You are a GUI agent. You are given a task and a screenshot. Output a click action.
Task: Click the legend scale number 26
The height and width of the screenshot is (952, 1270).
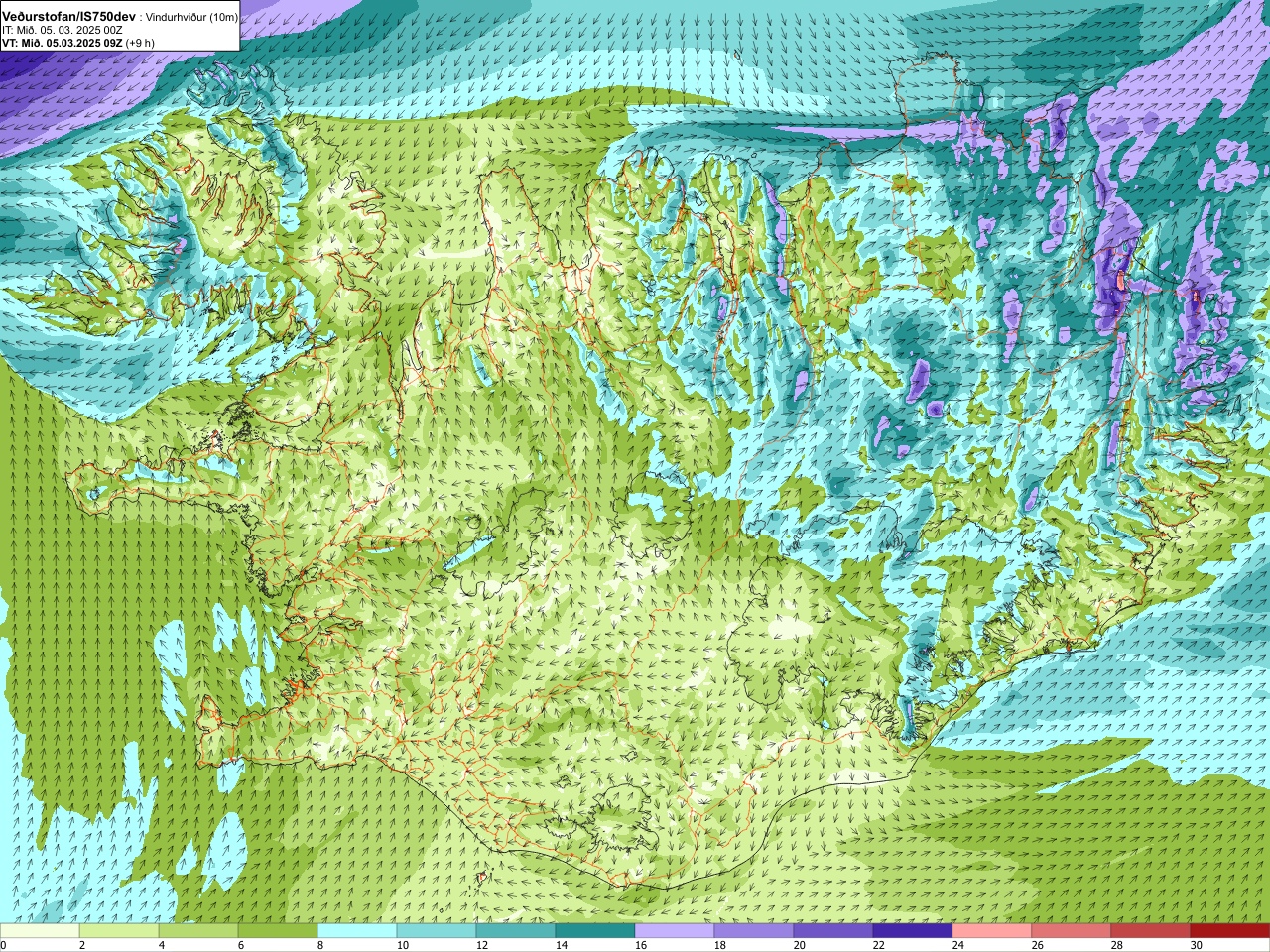coord(1038,945)
